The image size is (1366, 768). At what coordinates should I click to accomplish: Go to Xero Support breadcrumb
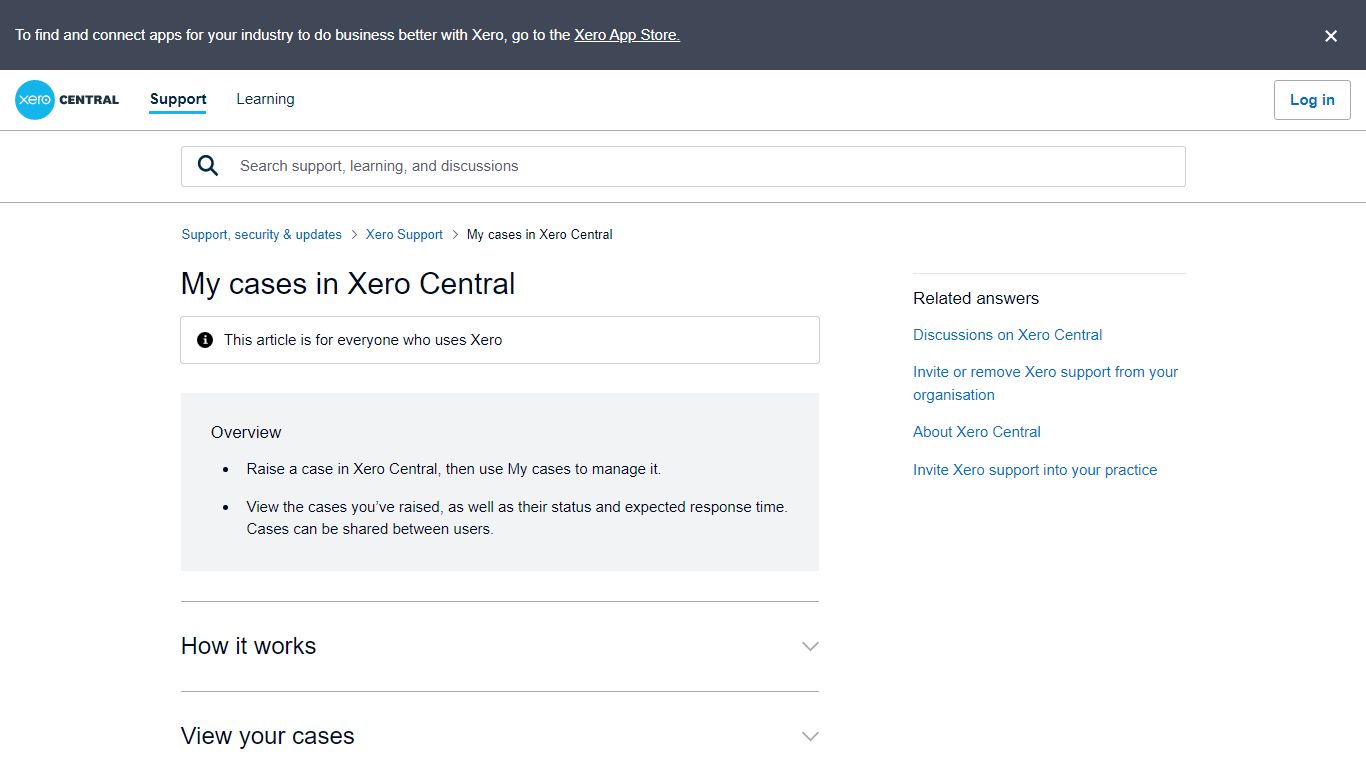404,234
